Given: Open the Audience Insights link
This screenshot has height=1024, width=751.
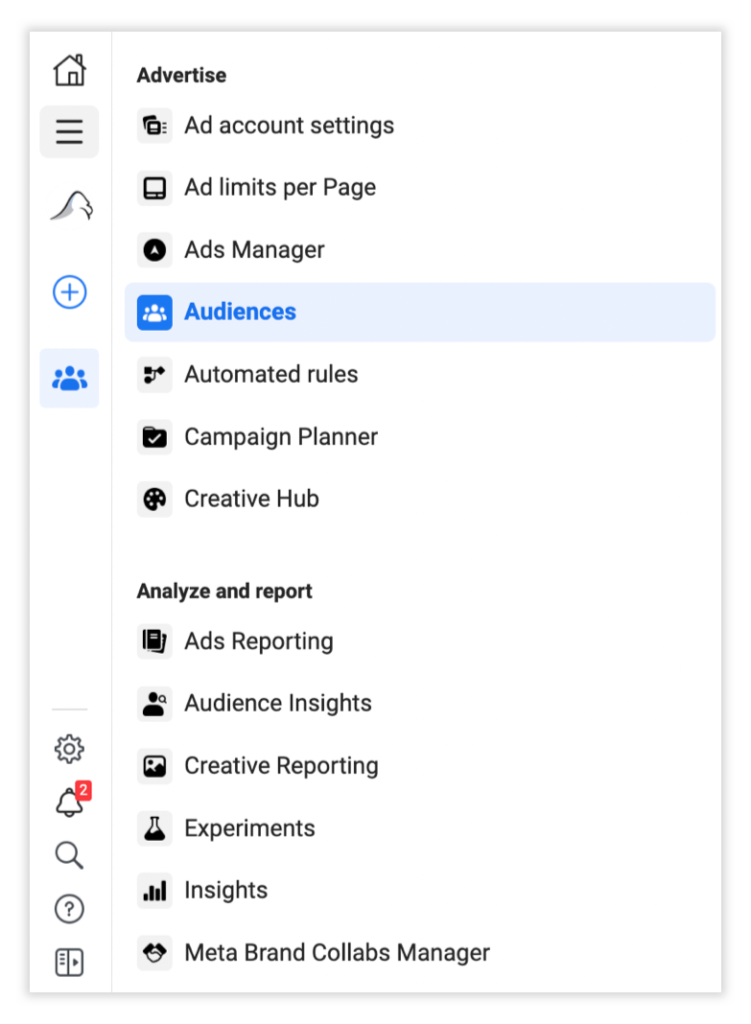Looking at the screenshot, I should [x=278, y=703].
